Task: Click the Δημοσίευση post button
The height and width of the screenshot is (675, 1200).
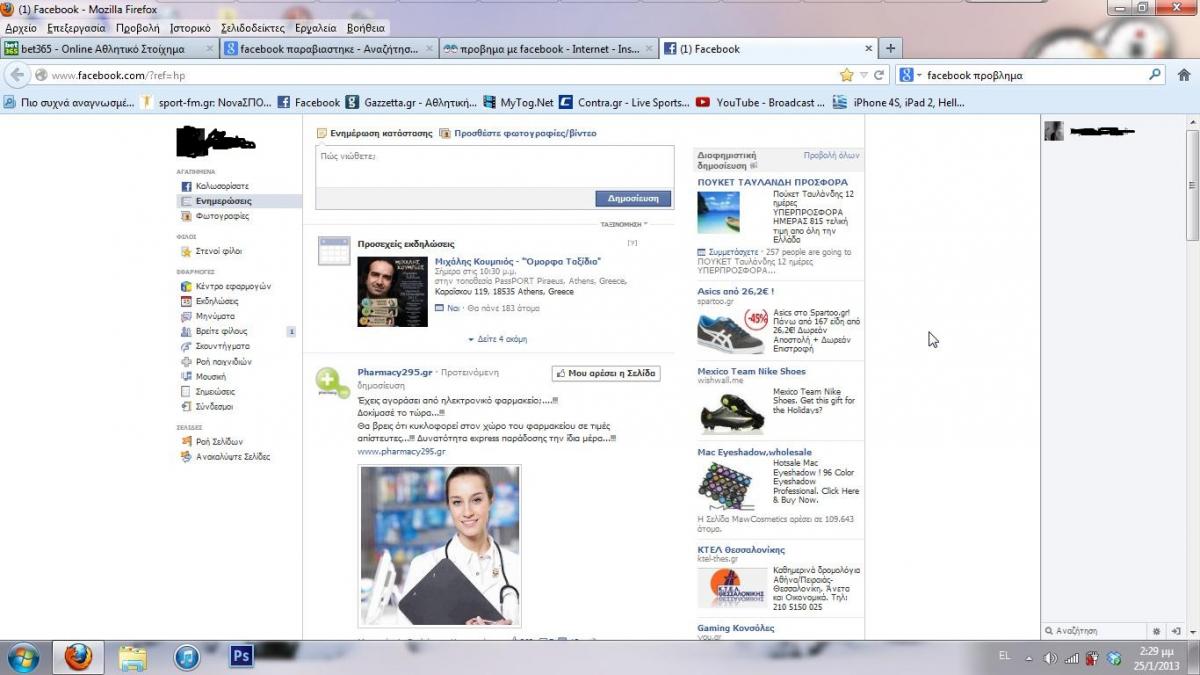Action: (x=632, y=198)
